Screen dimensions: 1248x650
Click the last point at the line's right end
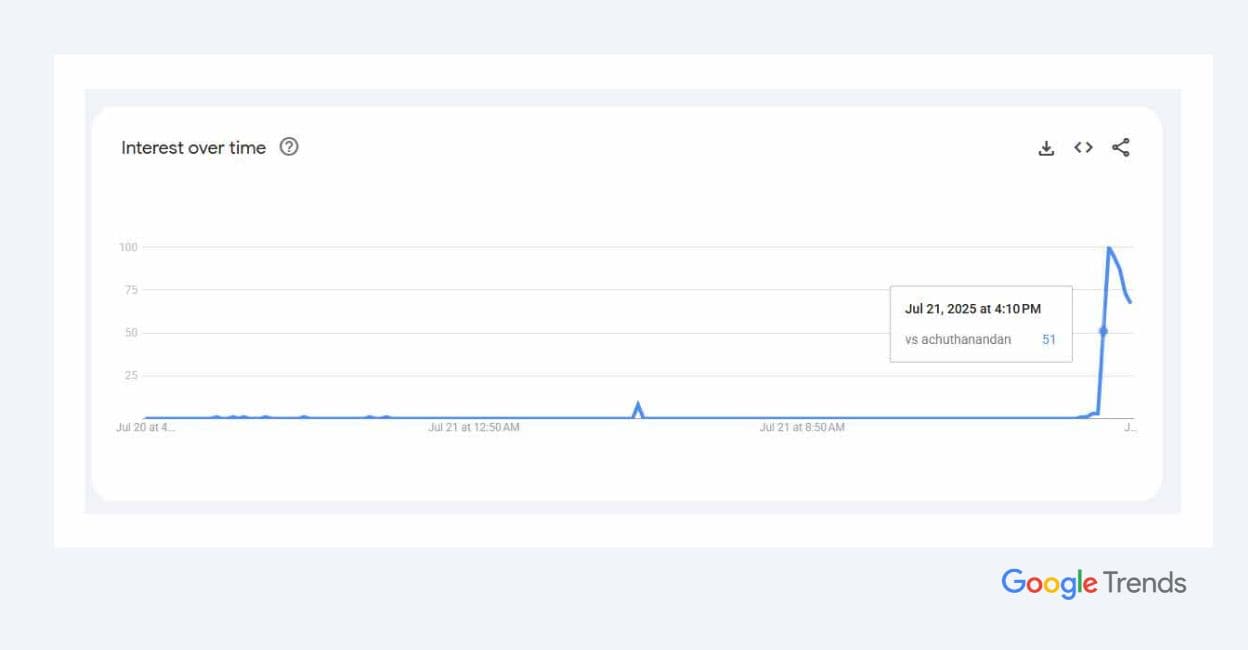(1131, 302)
